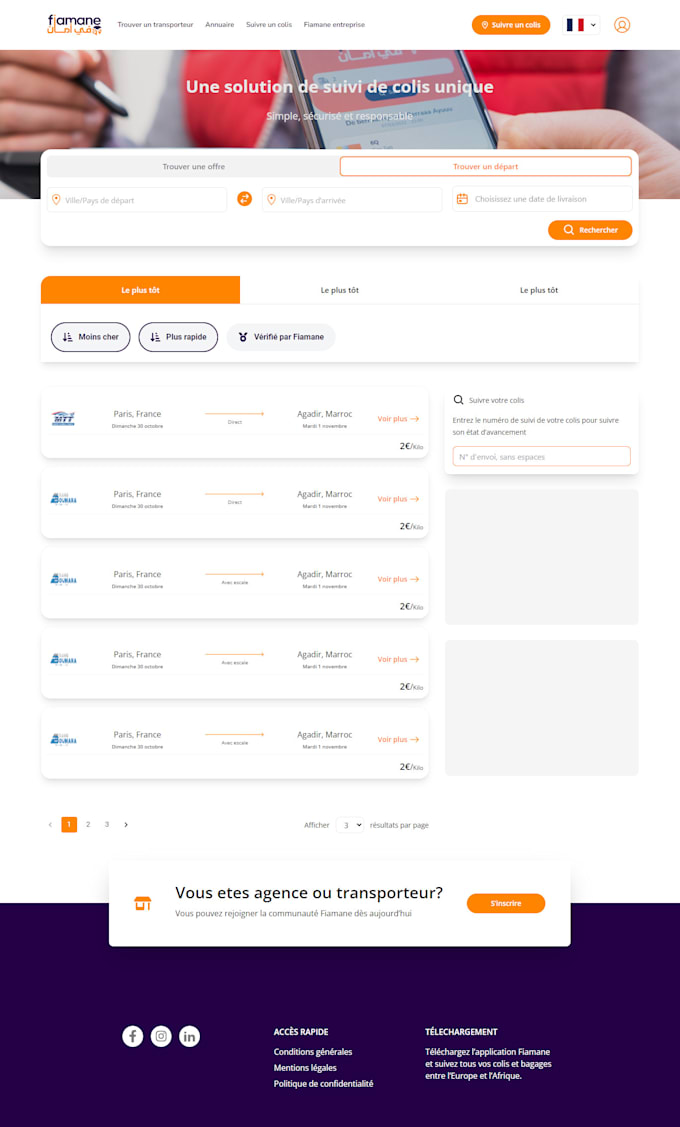Open Suivre un colis nav link
680x1127 pixels.
click(269, 24)
